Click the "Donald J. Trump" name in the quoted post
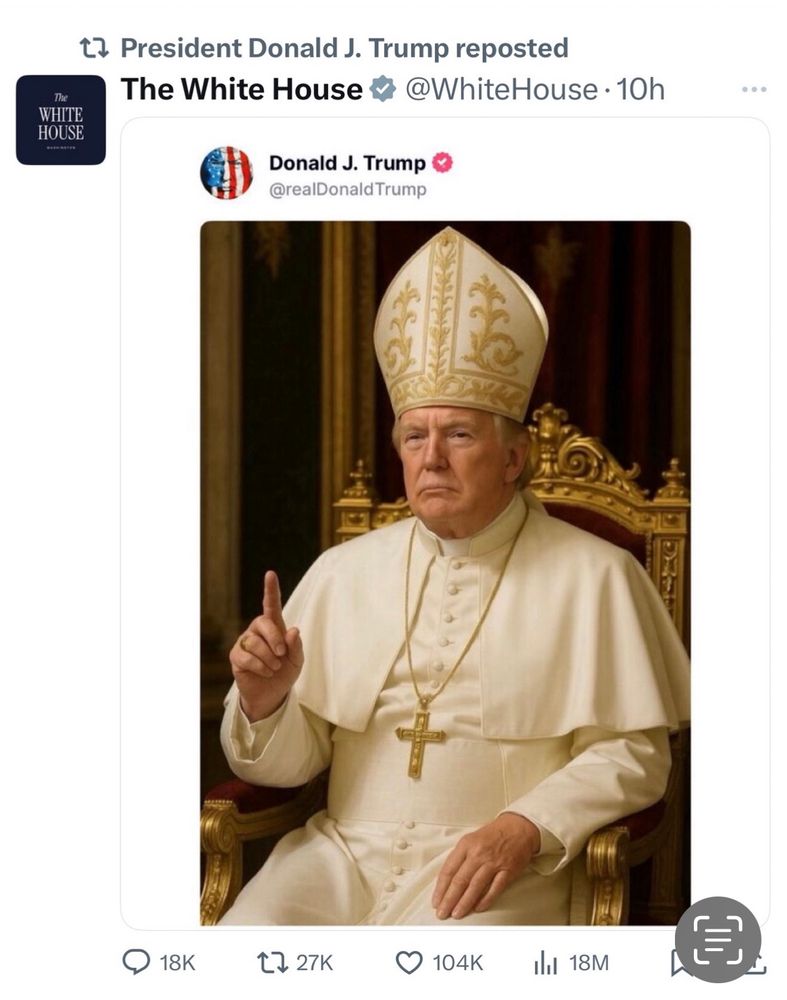787x1000 pixels. click(x=347, y=163)
